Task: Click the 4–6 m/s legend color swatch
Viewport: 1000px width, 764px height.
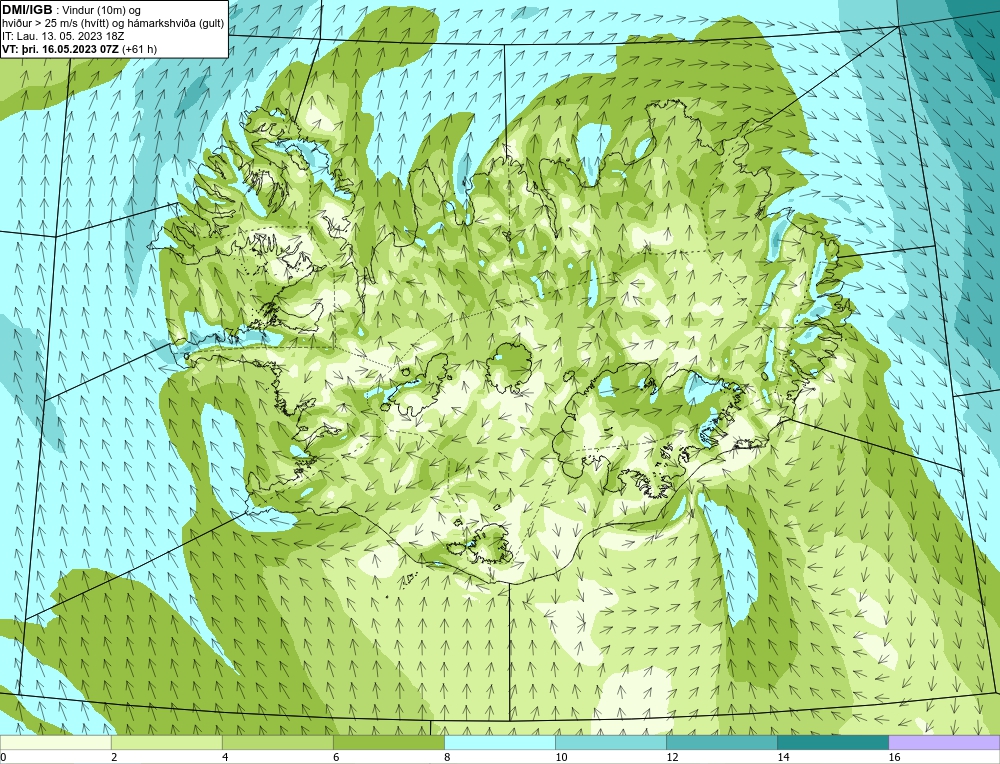Action: [277, 743]
